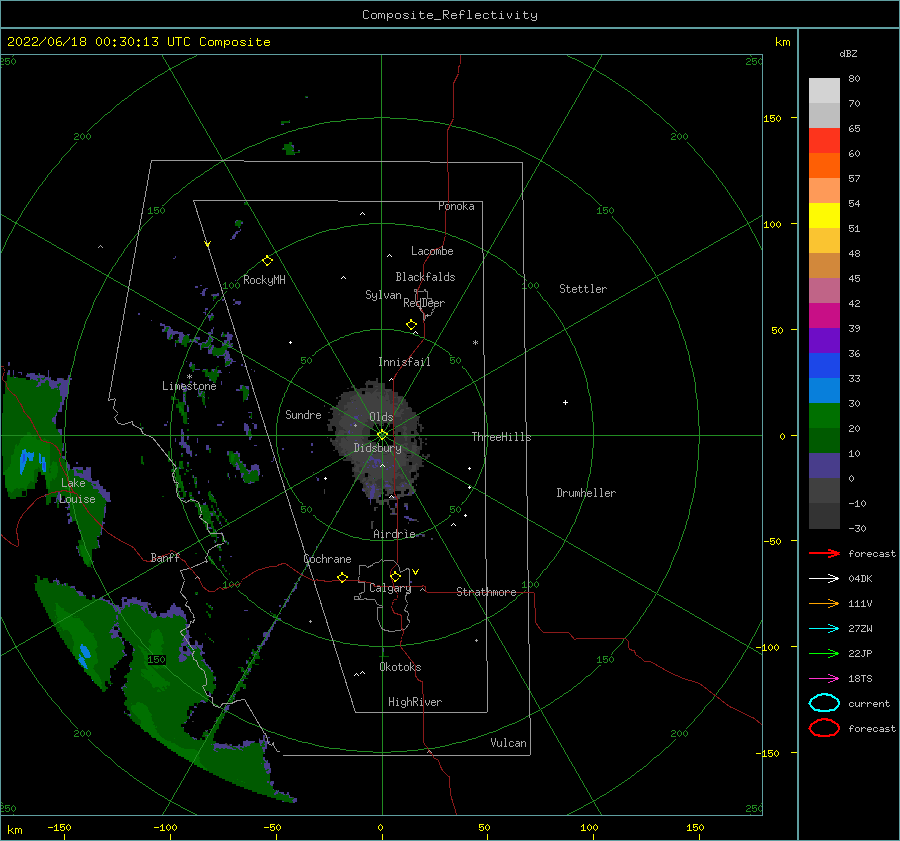Screen dimensions: 900x841
Task: Click the cyan 27ZW arrow icon
Action: pyautogui.click(x=824, y=629)
